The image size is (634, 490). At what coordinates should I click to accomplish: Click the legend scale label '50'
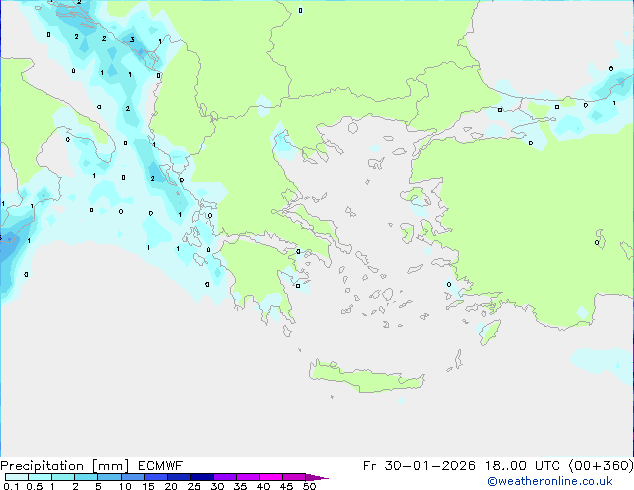[x=309, y=486]
